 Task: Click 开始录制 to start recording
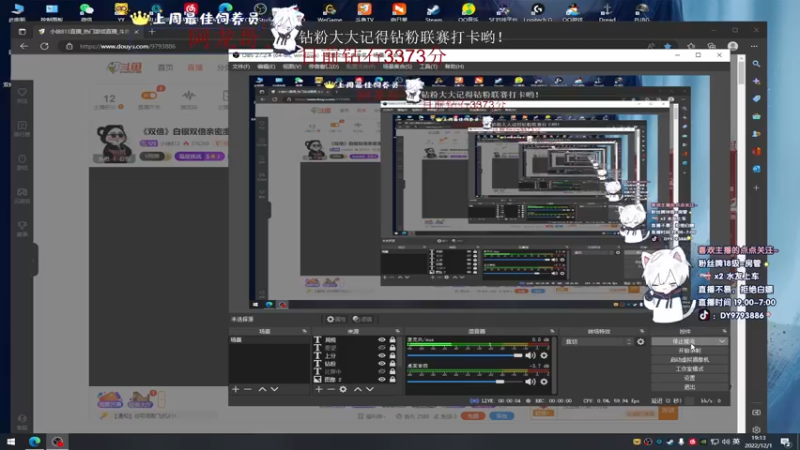point(689,351)
